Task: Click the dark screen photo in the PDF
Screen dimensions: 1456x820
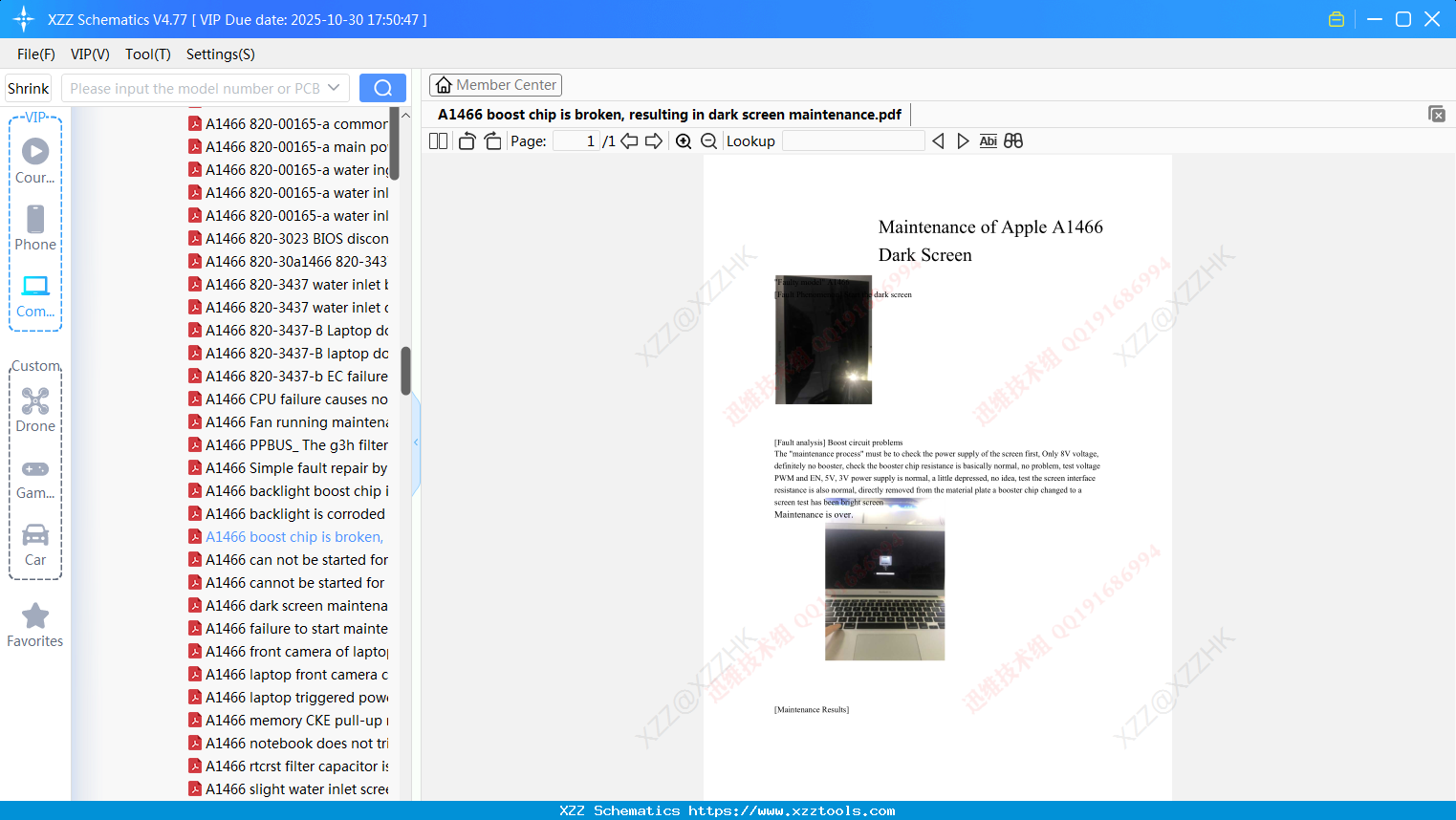Action: 823,339
